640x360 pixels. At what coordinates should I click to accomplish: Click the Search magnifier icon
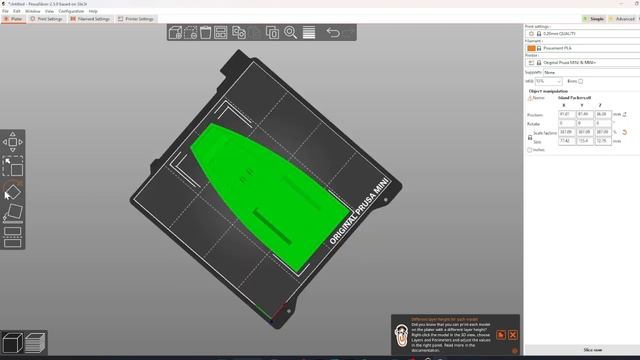(291, 33)
